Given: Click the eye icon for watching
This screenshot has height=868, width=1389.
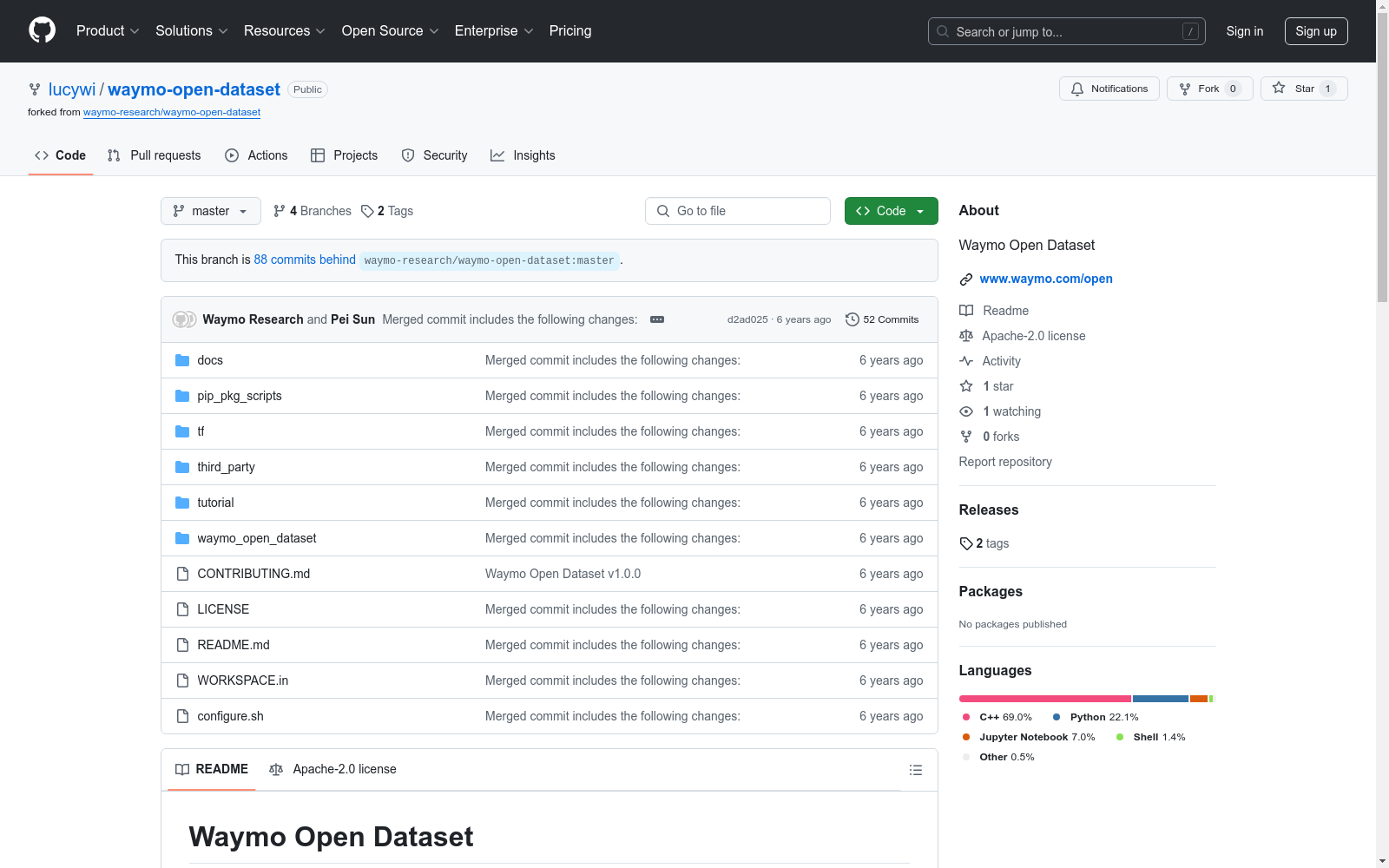Looking at the screenshot, I should pyautogui.click(x=966, y=411).
